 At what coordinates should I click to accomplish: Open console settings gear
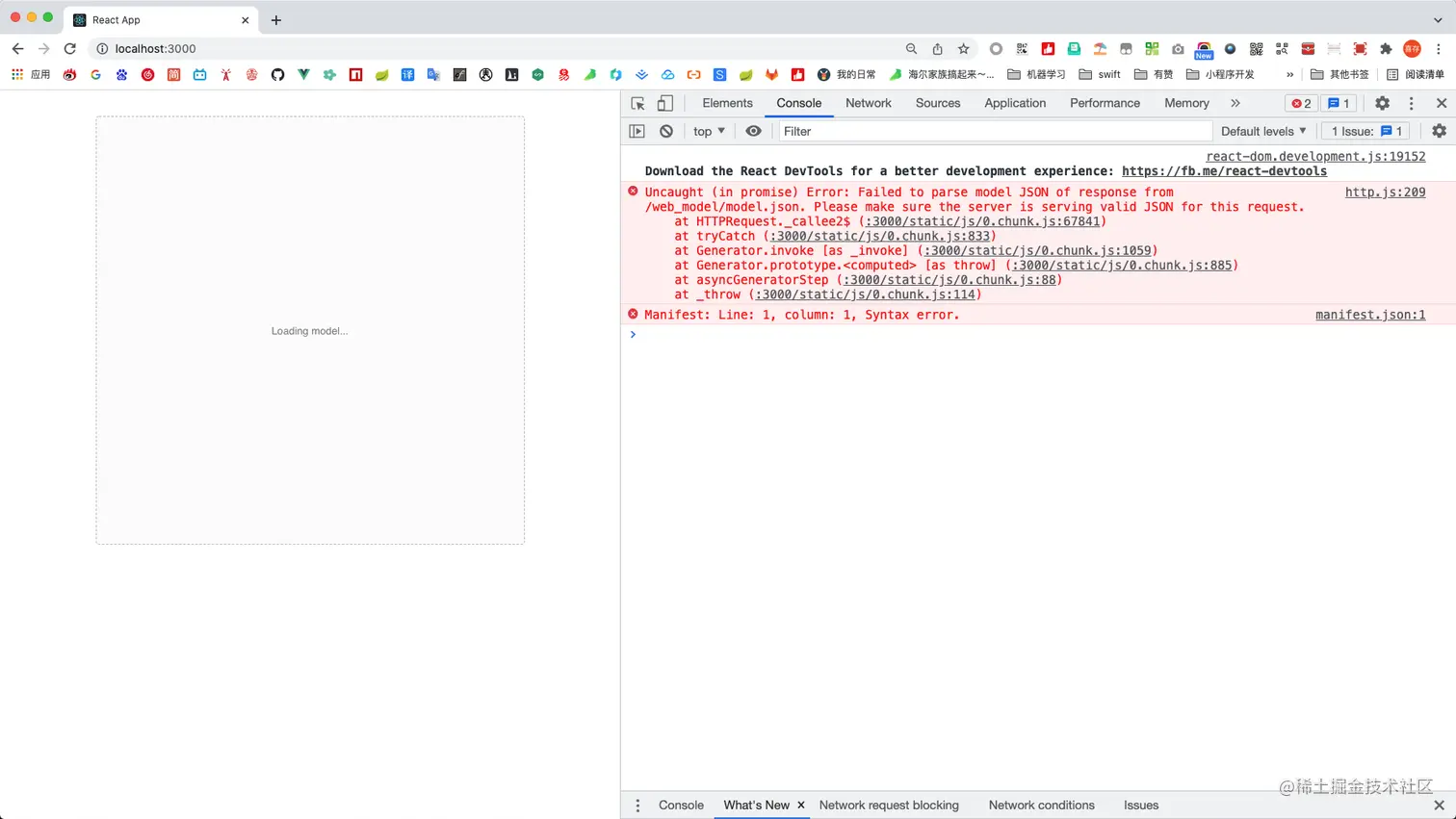(x=1439, y=131)
